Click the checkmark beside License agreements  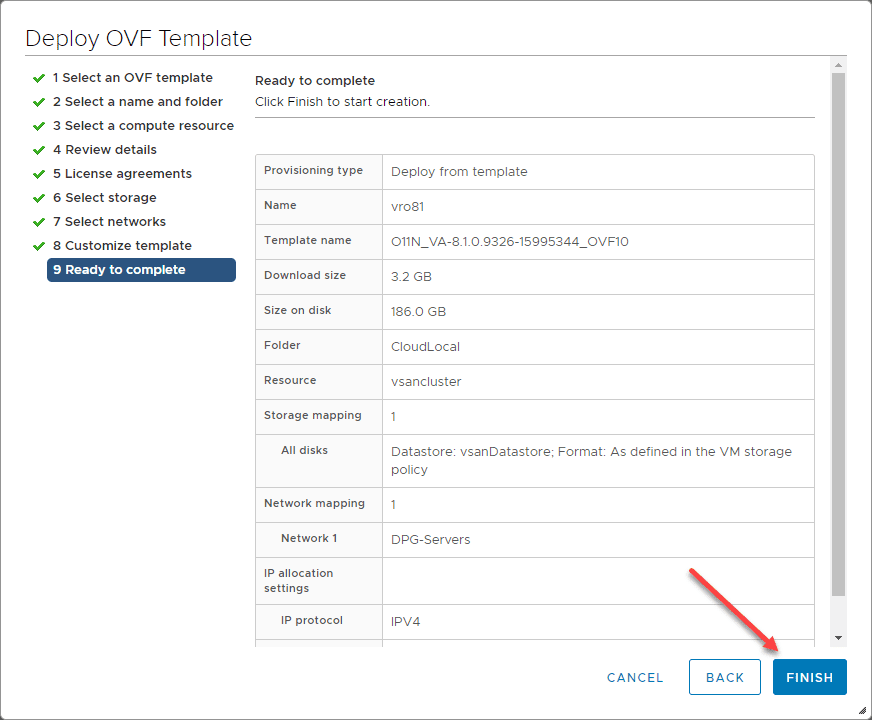[39, 173]
